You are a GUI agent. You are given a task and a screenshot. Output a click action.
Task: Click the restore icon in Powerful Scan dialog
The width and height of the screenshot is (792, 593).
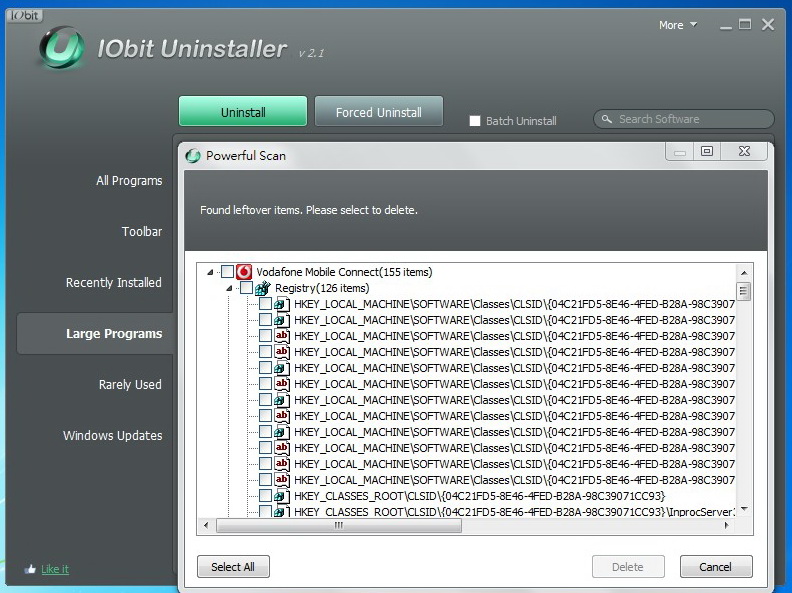(707, 151)
